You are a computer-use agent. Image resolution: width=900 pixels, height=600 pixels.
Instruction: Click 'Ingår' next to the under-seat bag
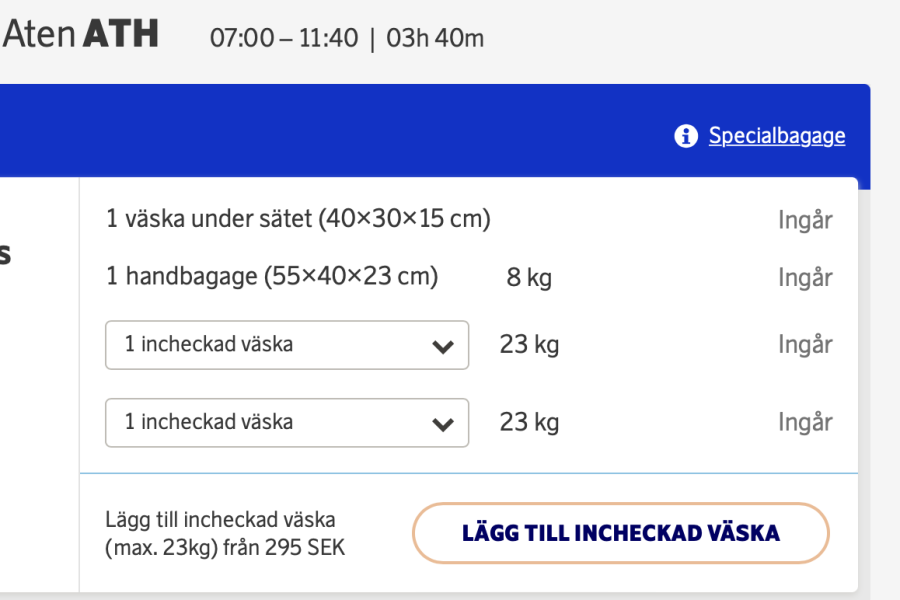coord(805,219)
